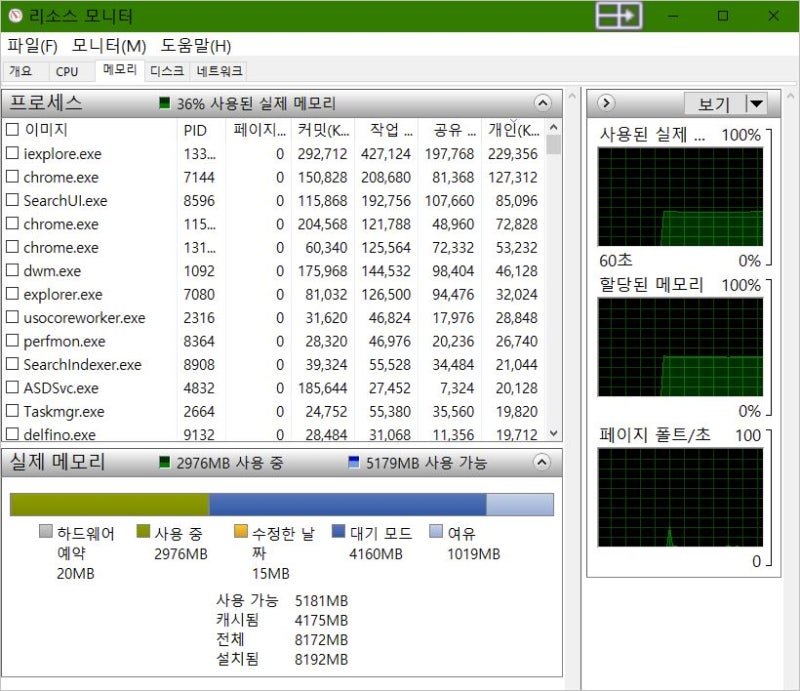Select the 메모리 tab

coord(120,70)
